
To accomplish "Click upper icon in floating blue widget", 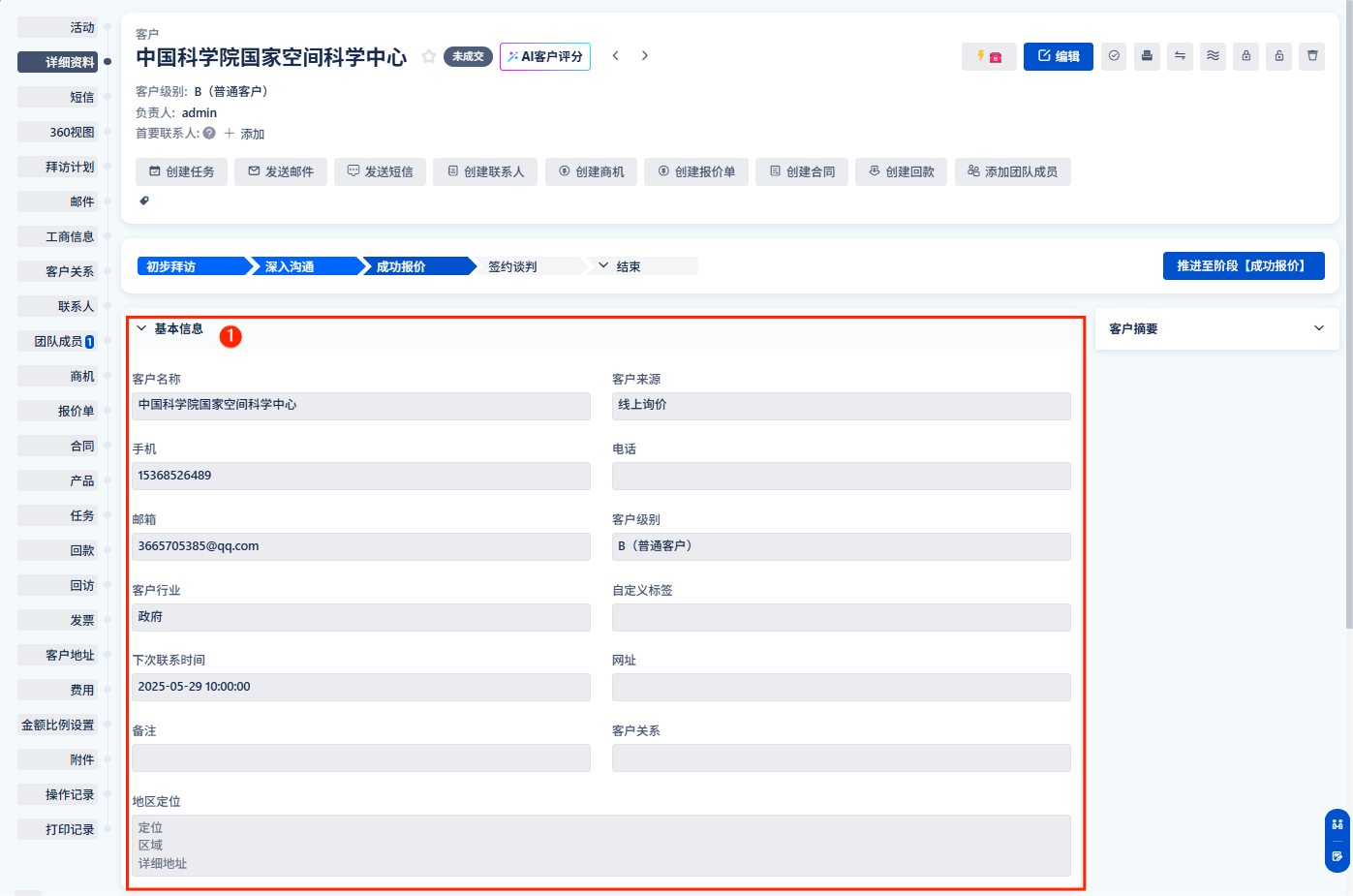I will coord(1338,824).
